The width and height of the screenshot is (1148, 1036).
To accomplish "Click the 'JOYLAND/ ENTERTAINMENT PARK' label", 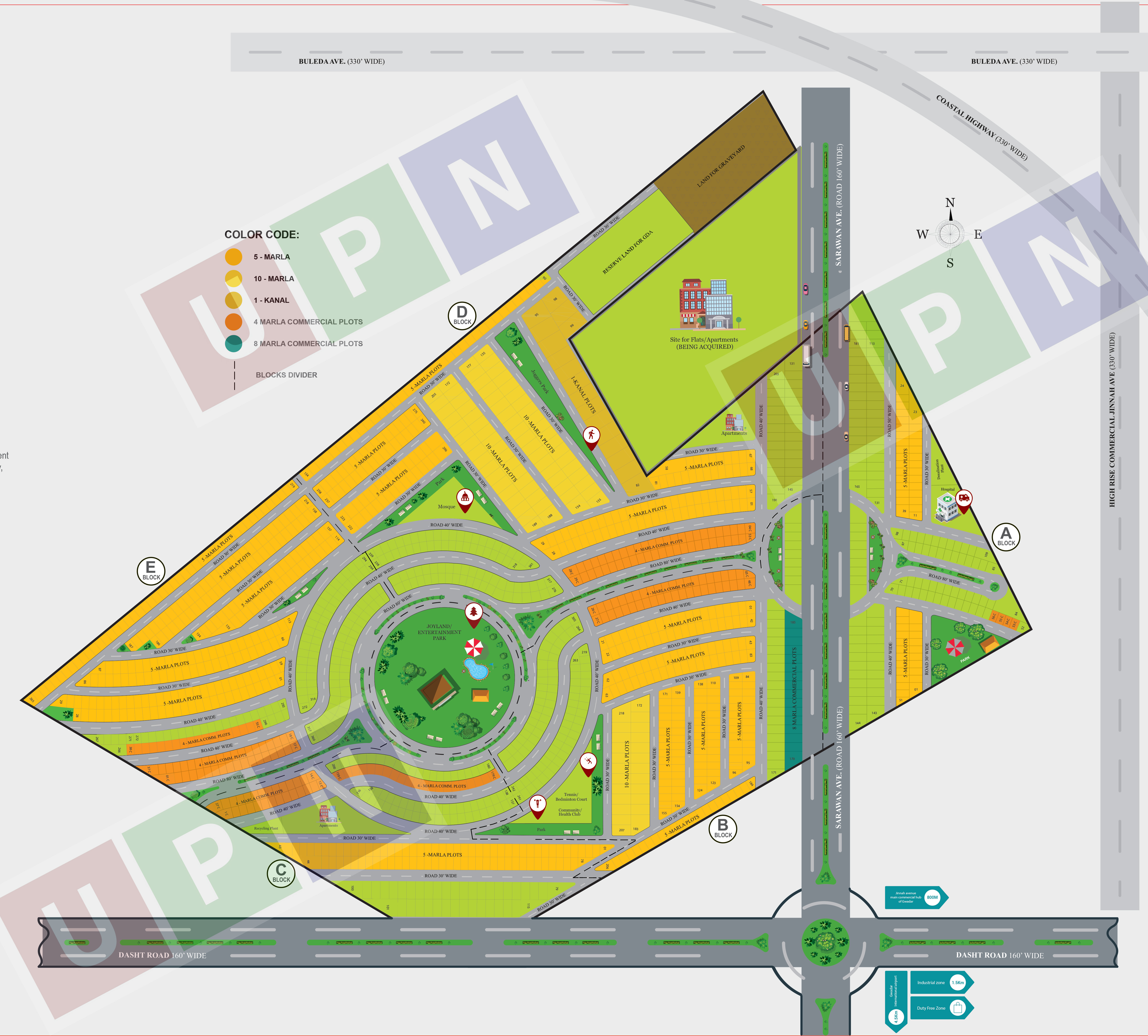I will pyautogui.click(x=439, y=632).
